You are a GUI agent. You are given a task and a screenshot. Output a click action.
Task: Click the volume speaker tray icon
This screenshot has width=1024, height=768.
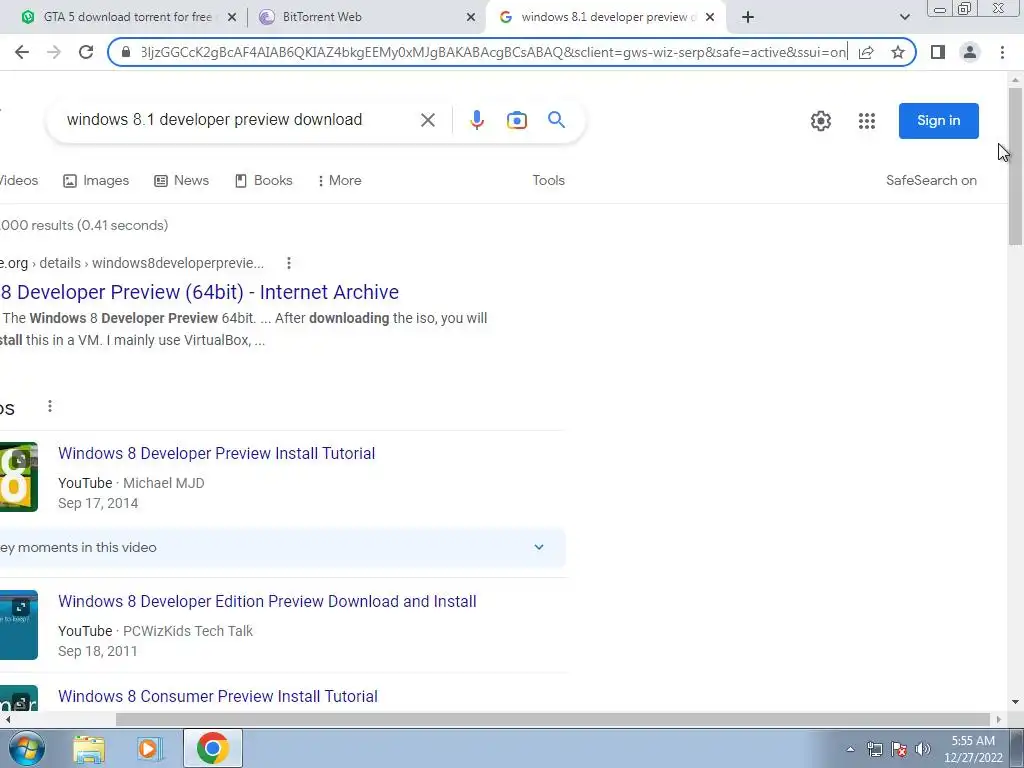point(923,750)
